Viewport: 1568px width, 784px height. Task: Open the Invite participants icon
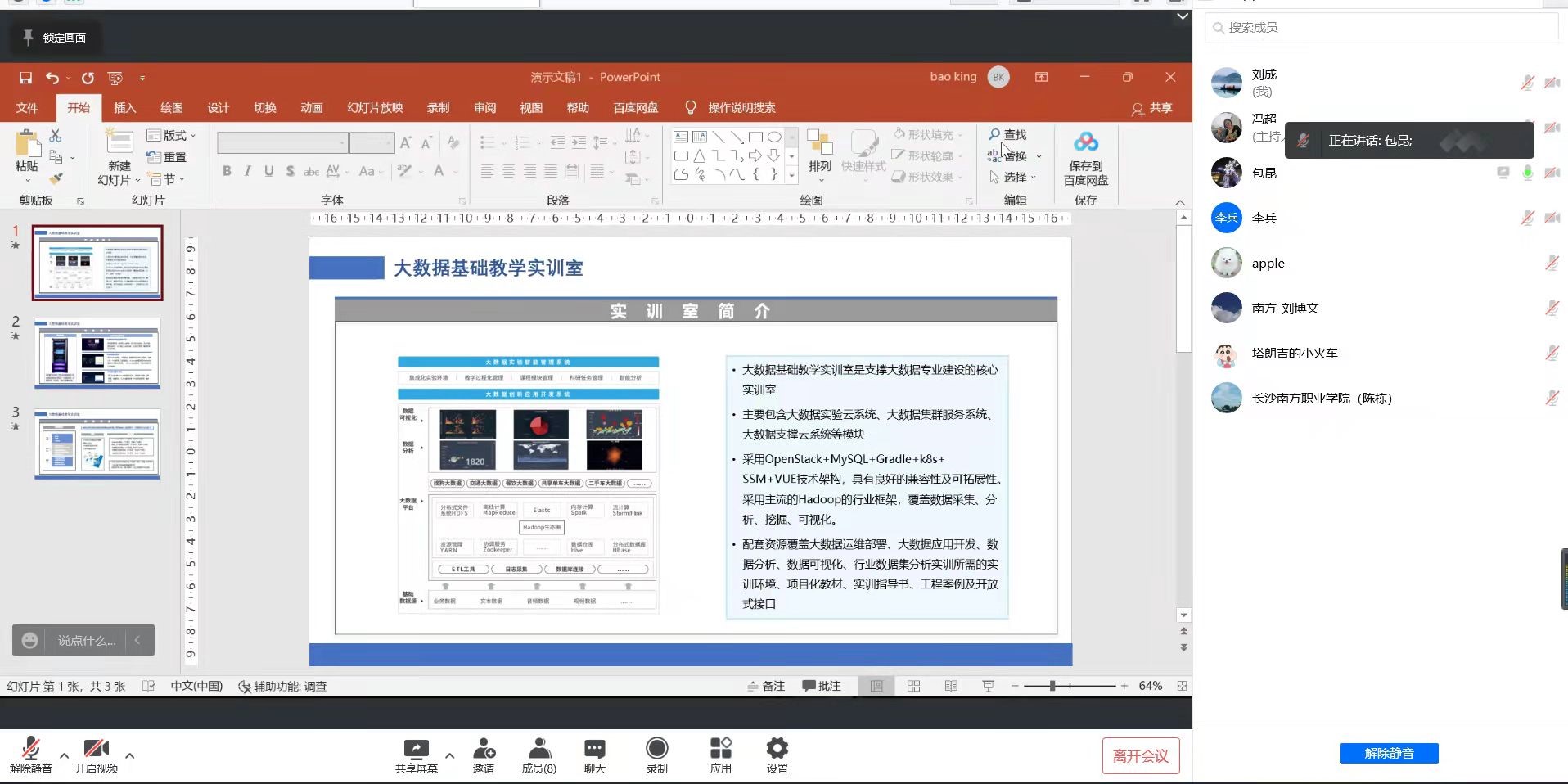[484, 749]
